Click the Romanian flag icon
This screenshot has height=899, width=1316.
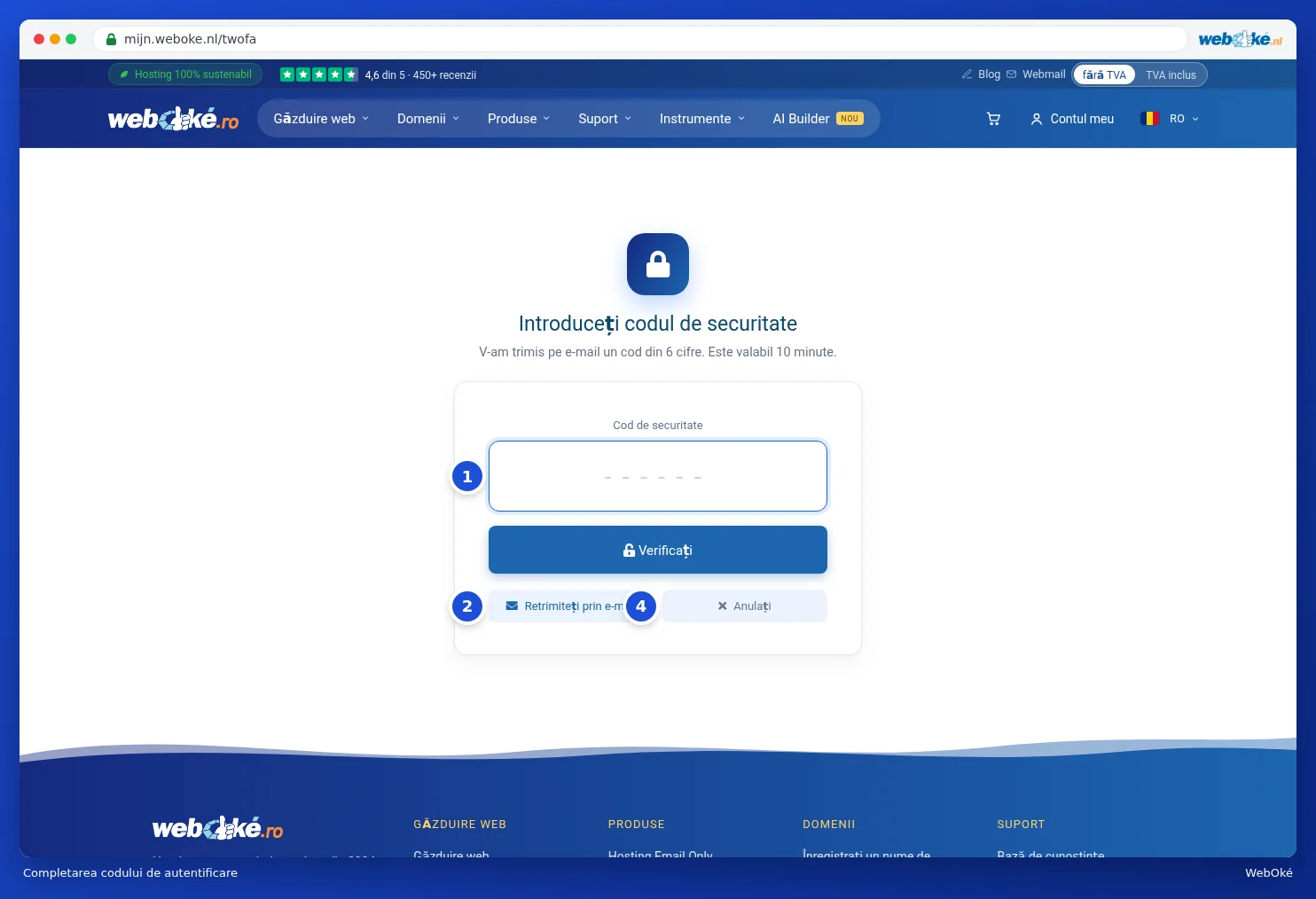1150,119
